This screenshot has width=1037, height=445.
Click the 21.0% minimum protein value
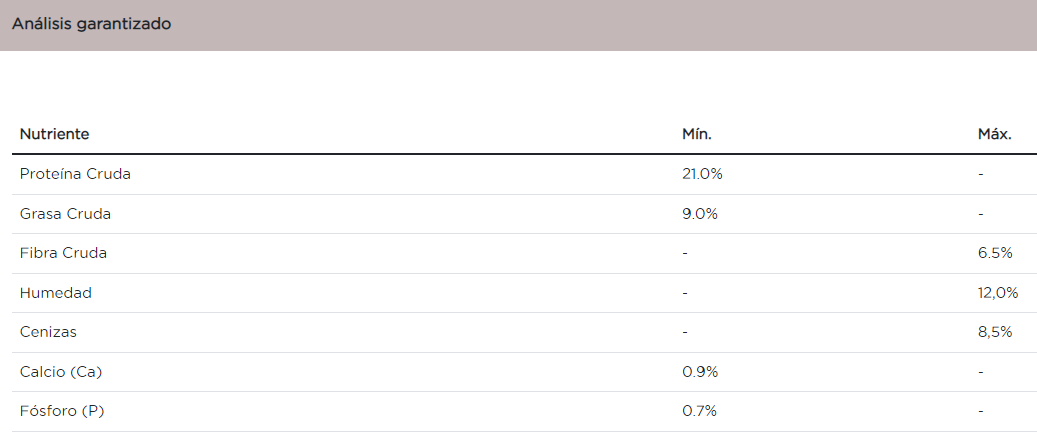coord(702,174)
